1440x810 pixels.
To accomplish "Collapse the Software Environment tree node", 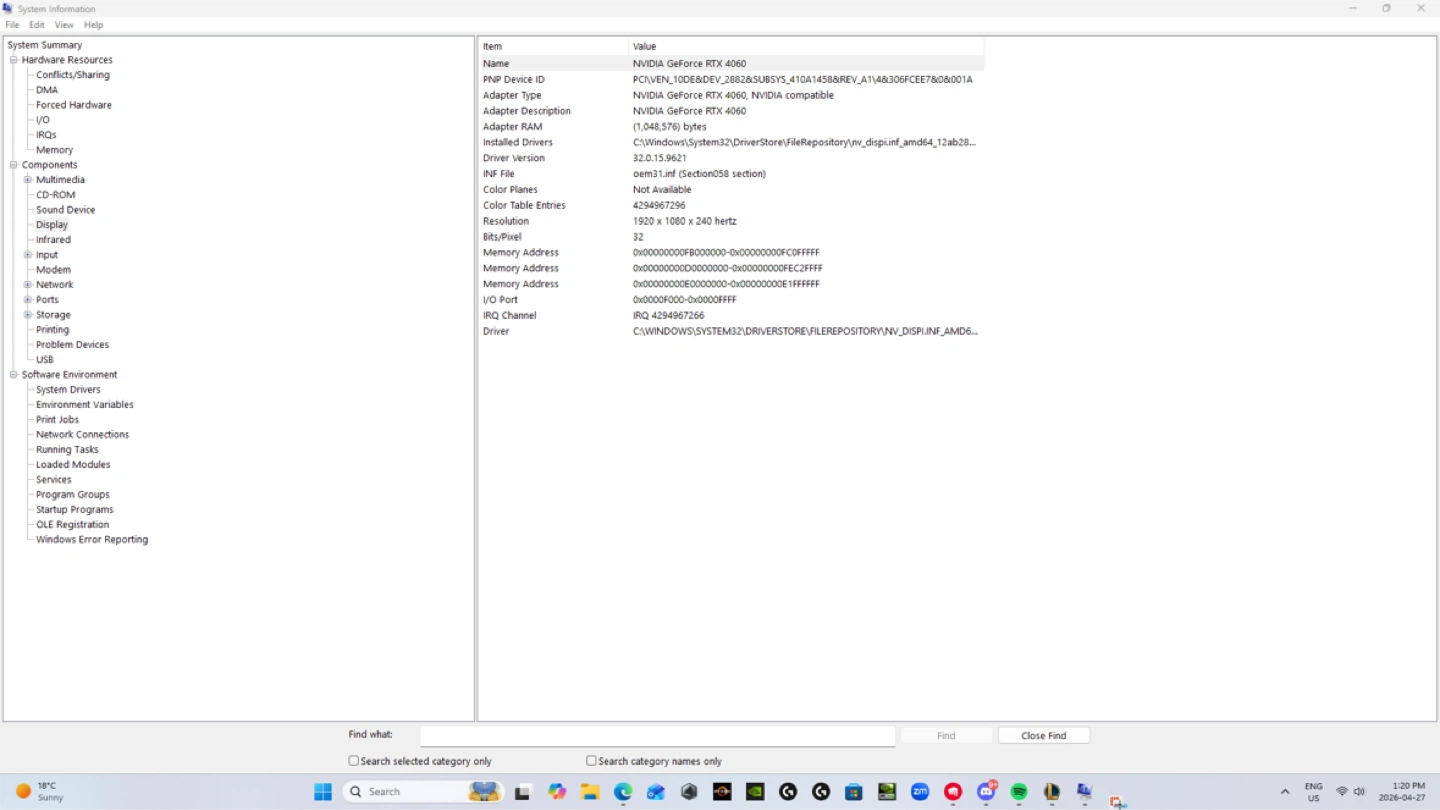I will pos(14,375).
